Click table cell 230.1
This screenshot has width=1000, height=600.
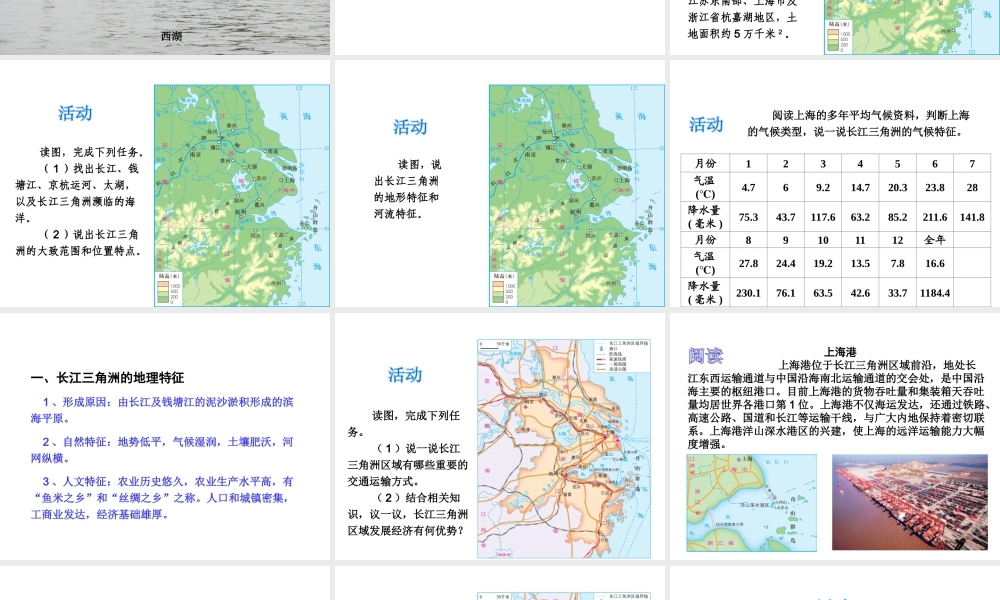748,293
